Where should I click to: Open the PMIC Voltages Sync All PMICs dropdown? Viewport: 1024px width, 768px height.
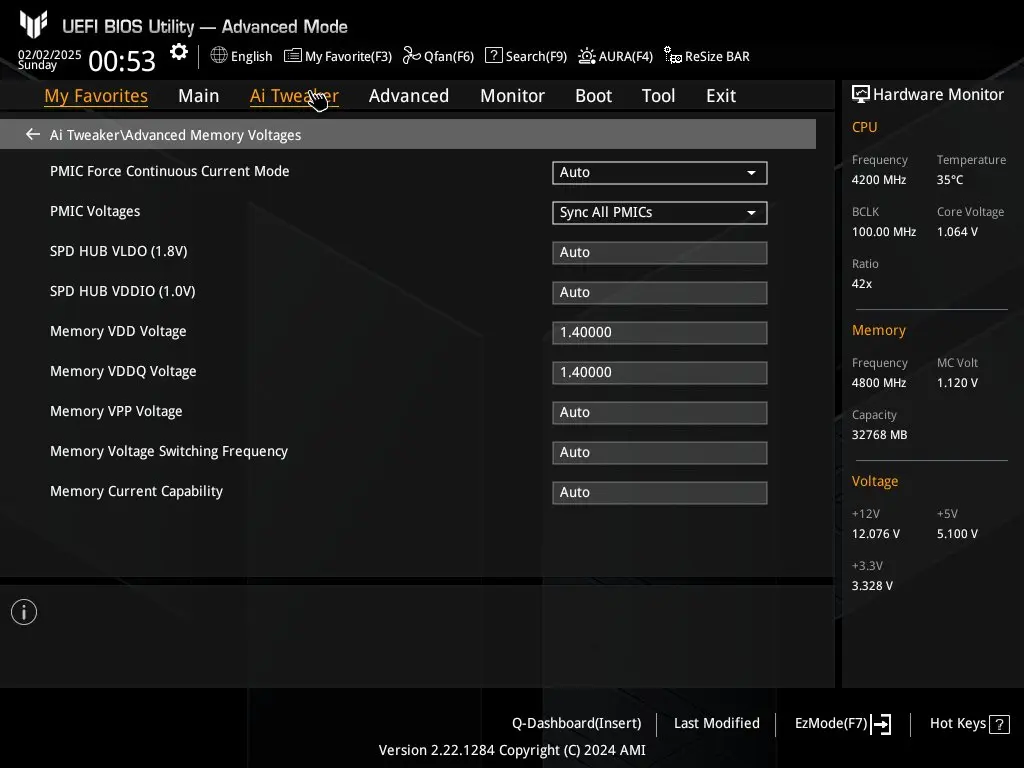660,212
